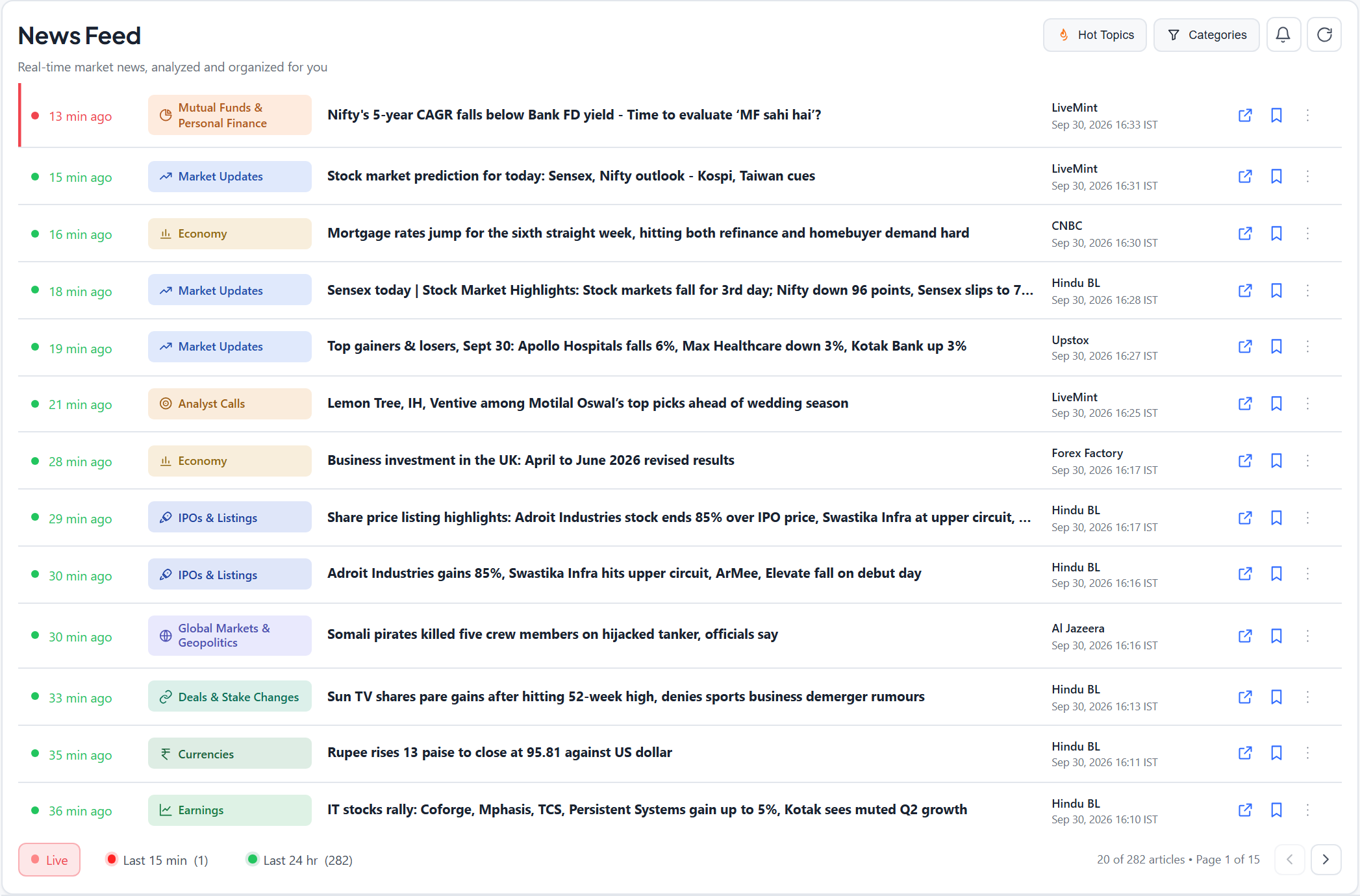Show more options for Mortgage rates article
The width and height of the screenshot is (1360, 896).
point(1307,234)
